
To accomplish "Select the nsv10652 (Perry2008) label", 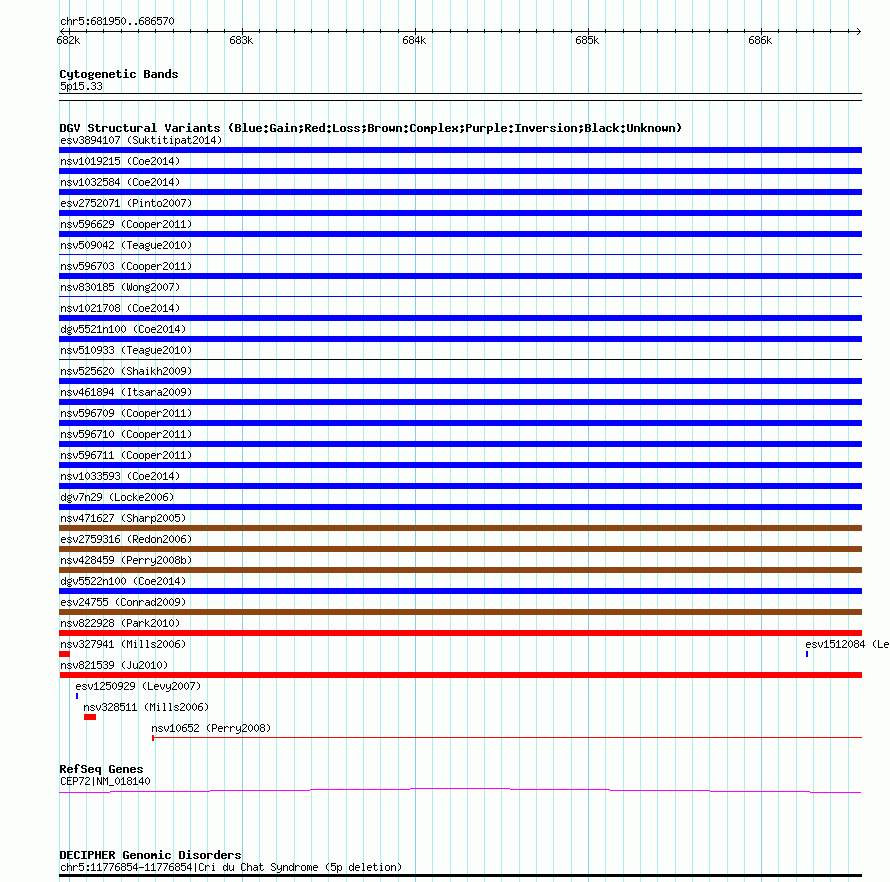I will click(211, 728).
